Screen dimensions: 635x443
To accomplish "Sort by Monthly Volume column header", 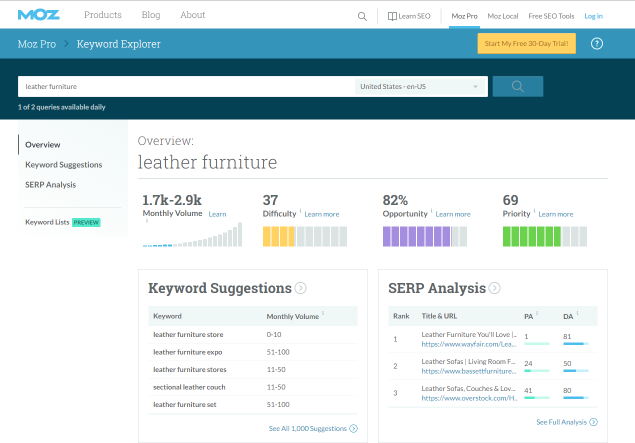I will (293, 316).
